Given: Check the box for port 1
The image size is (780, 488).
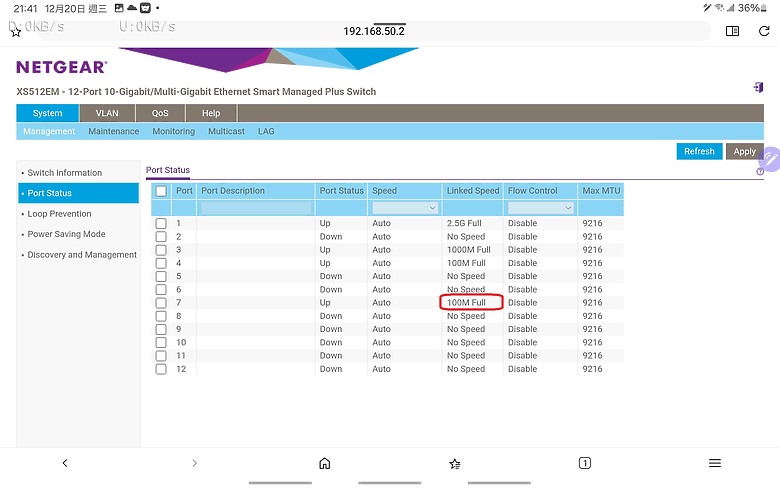Looking at the screenshot, I should [x=161, y=223].
